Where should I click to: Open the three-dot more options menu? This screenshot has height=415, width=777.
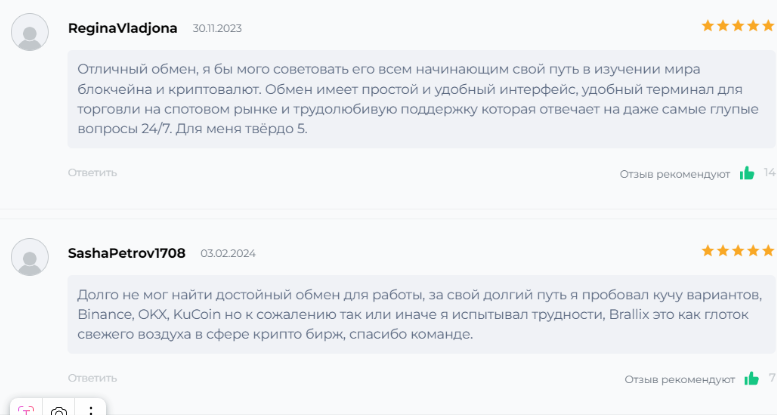click(90, 410)
